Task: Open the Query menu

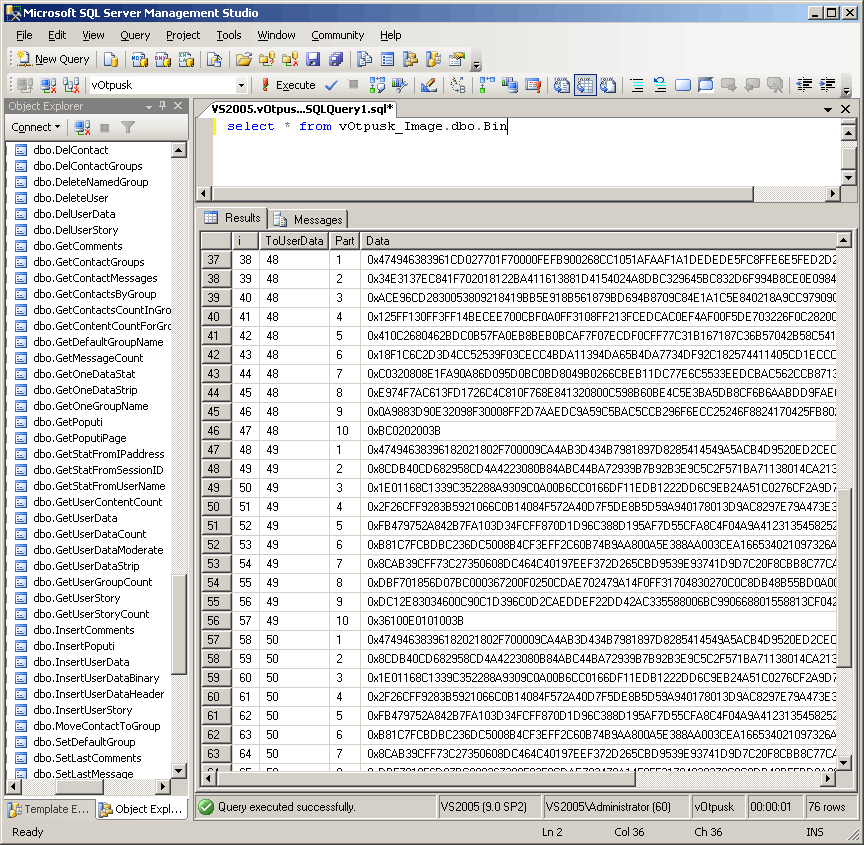Action: [135, 35]
